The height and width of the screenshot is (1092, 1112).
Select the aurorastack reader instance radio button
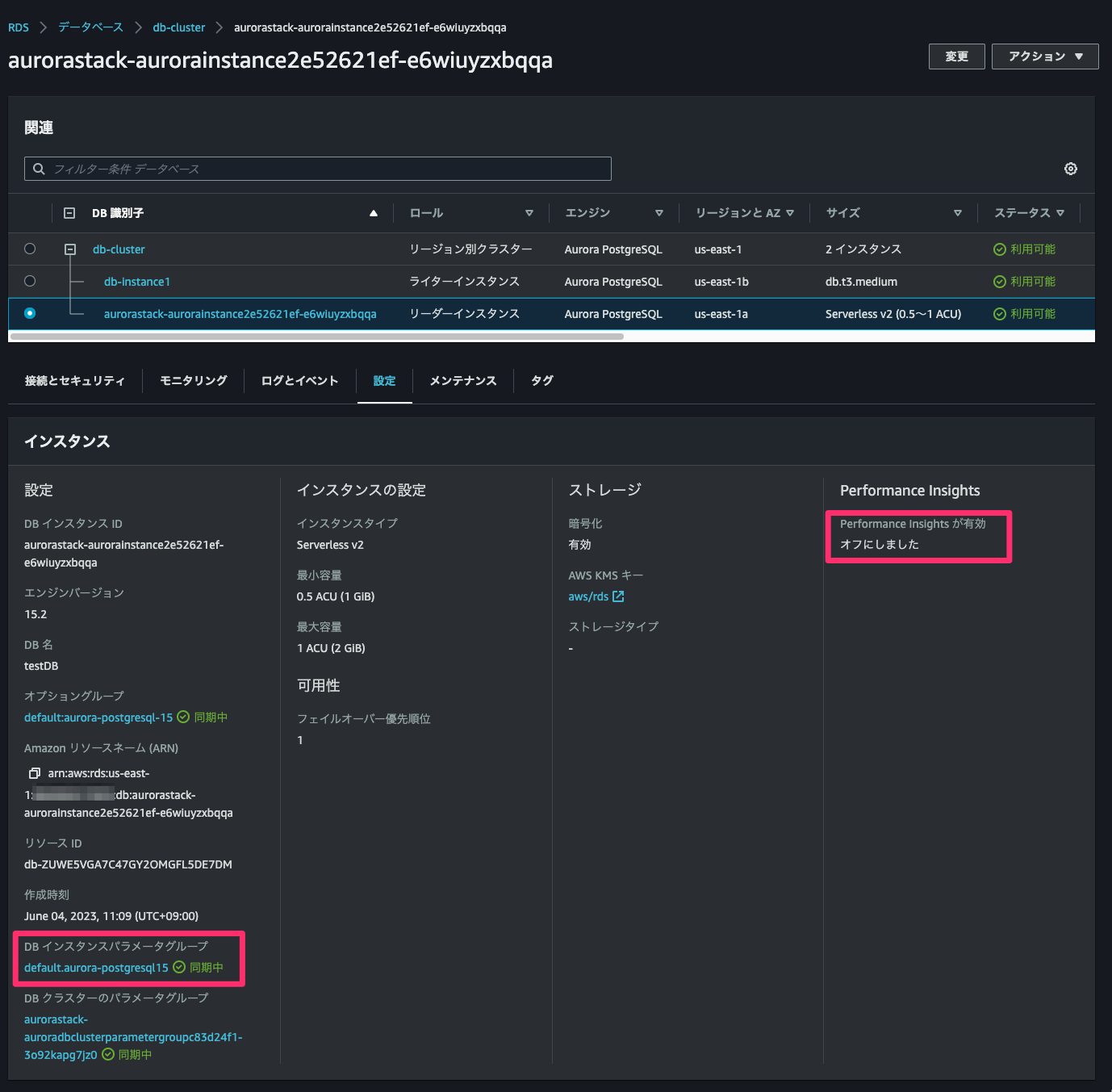click(x=30, y=313)
